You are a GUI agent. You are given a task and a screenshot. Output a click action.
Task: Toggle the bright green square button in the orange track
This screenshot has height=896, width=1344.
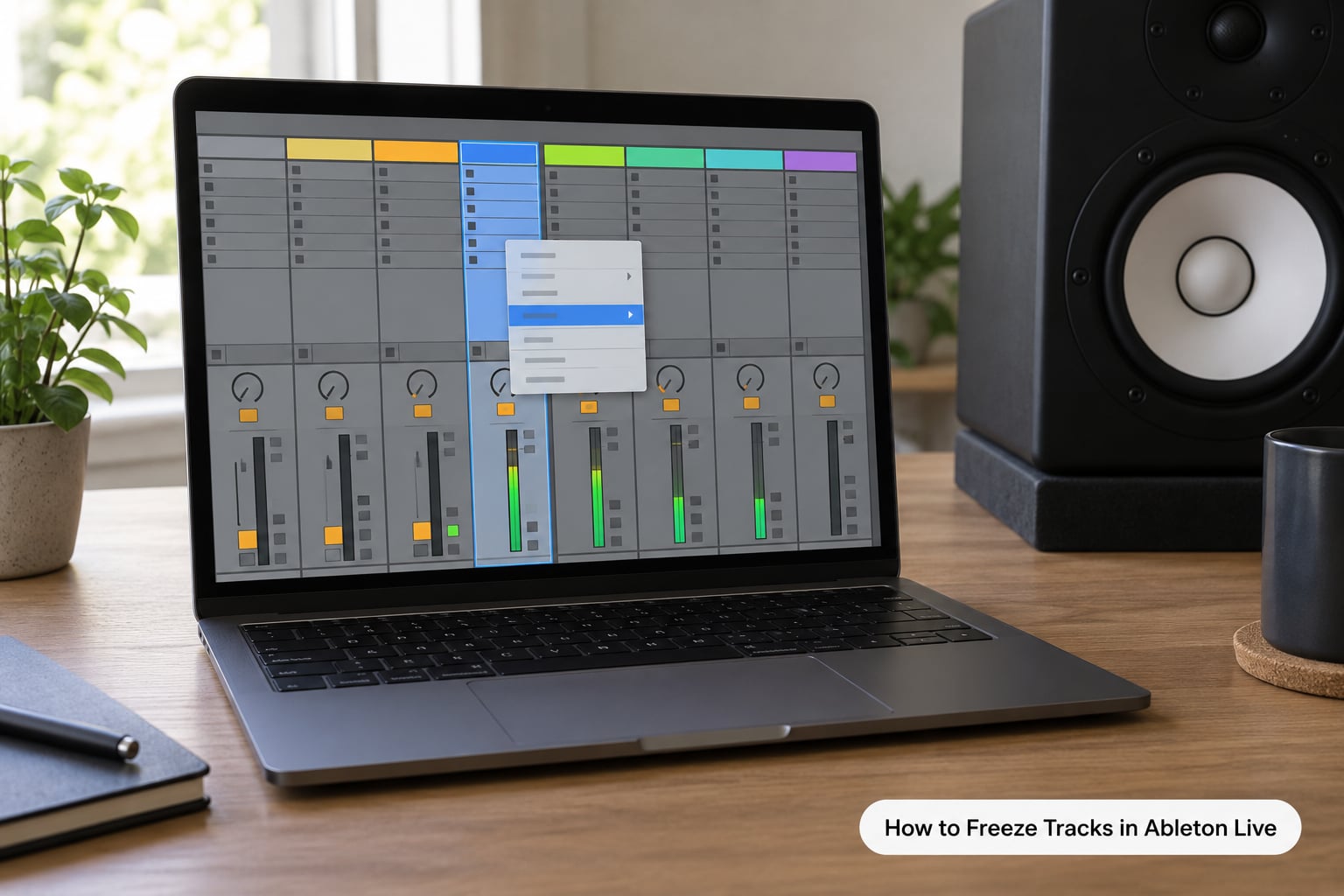pos(453,530)
